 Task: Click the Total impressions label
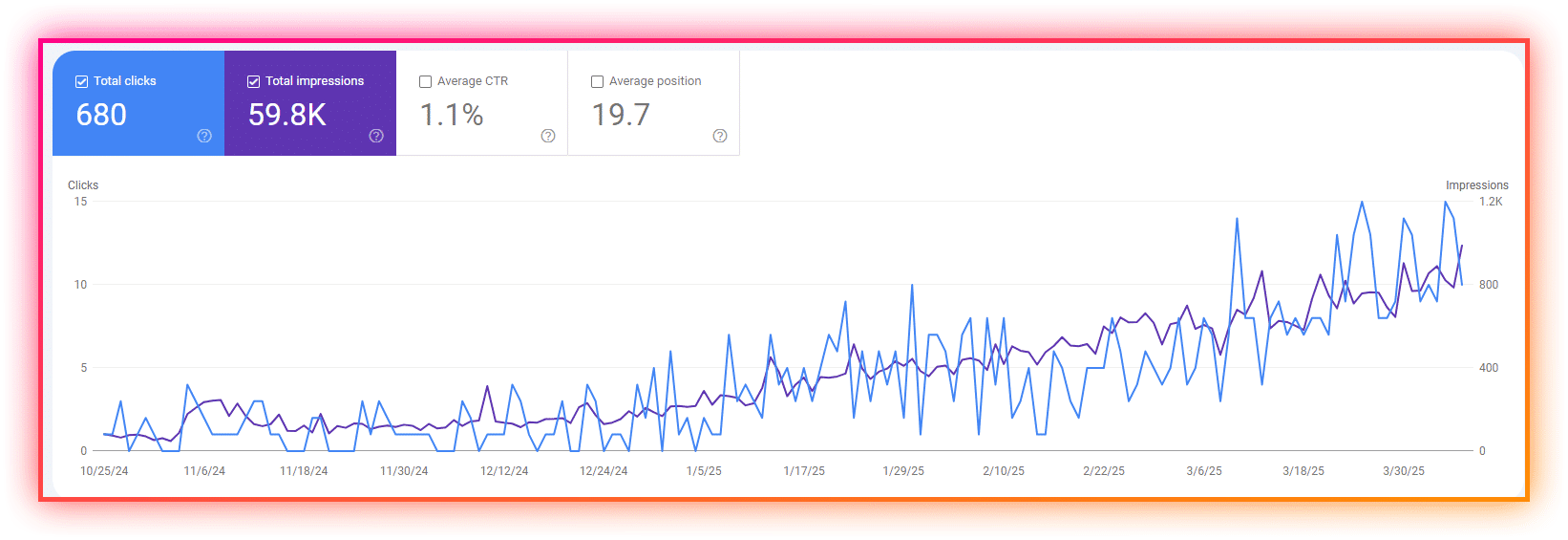(314, 81)
